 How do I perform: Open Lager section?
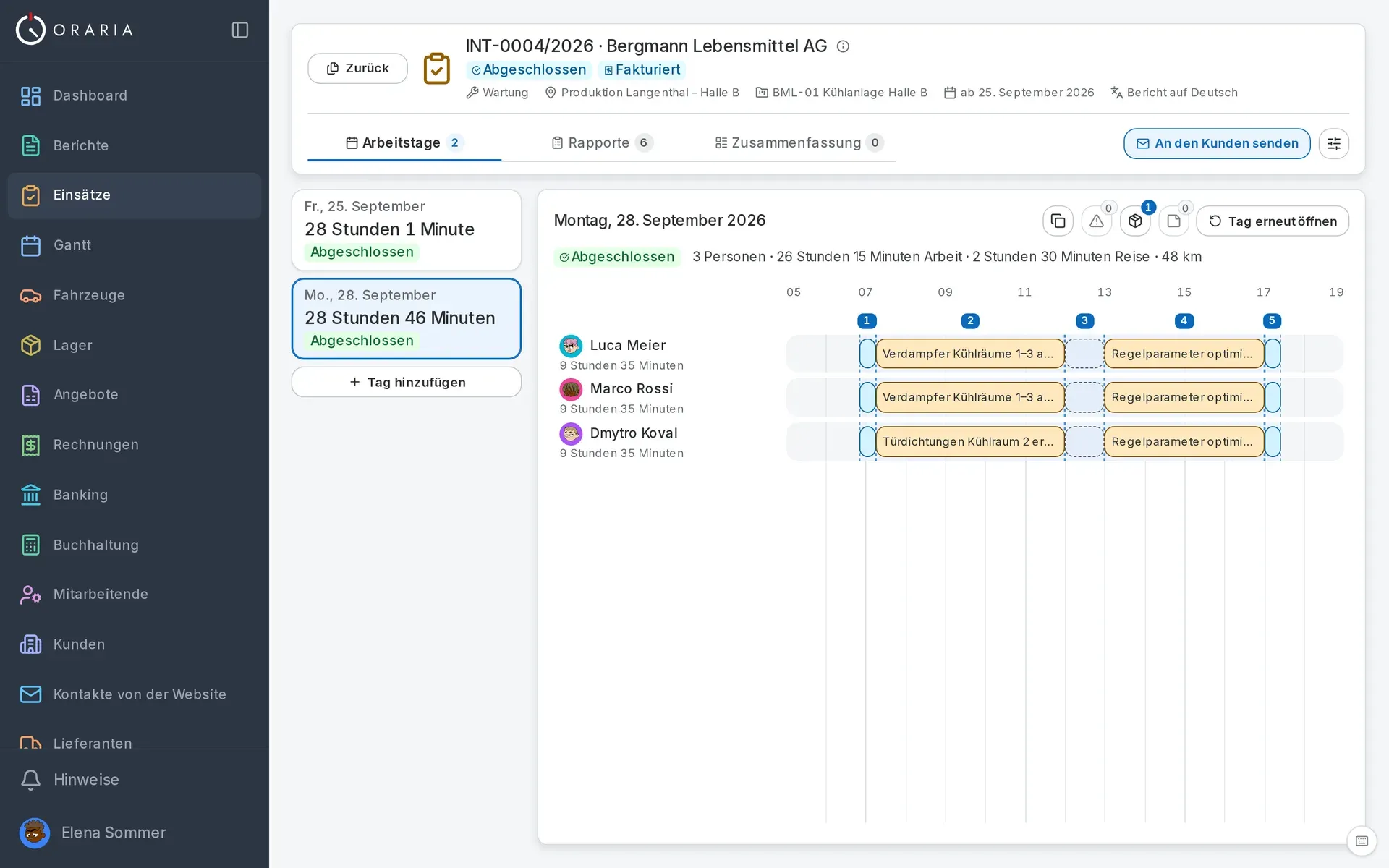pyautogui.click(x=135, y=345)
